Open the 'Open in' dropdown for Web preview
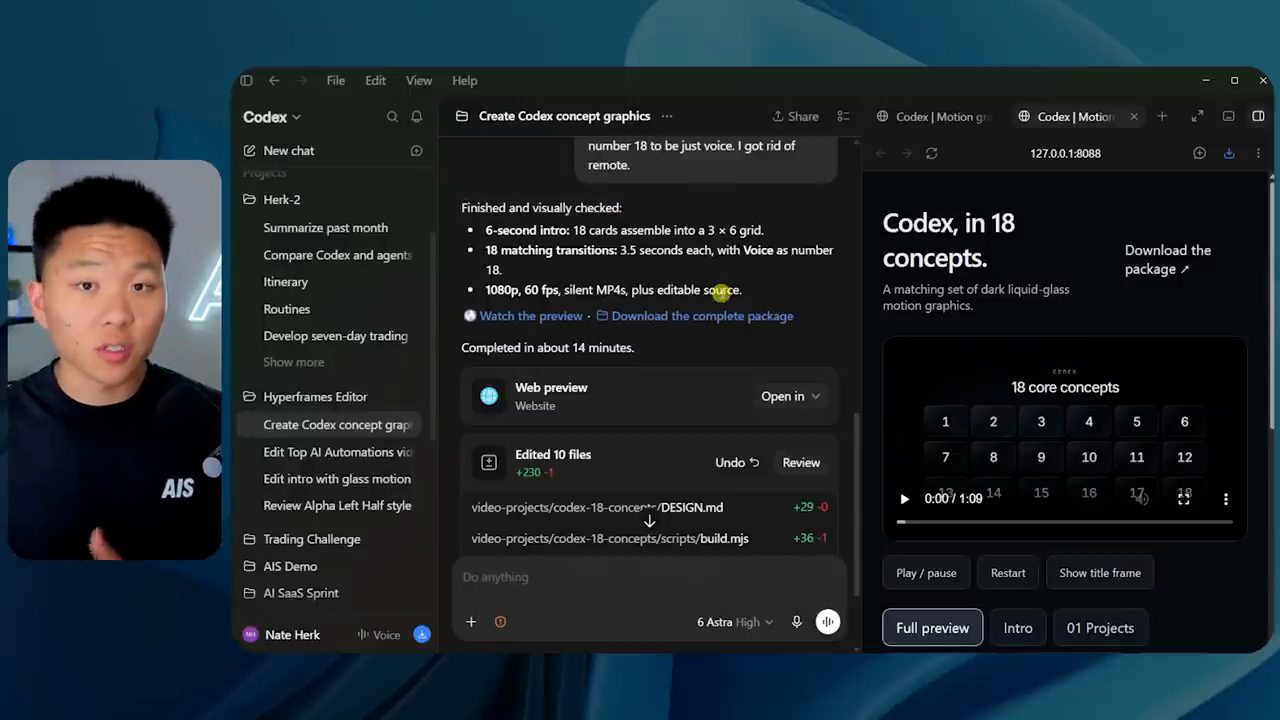Image resolution: width=1280 pixels, height=720 pixels. pyautogui.click(x=790, y=396)
